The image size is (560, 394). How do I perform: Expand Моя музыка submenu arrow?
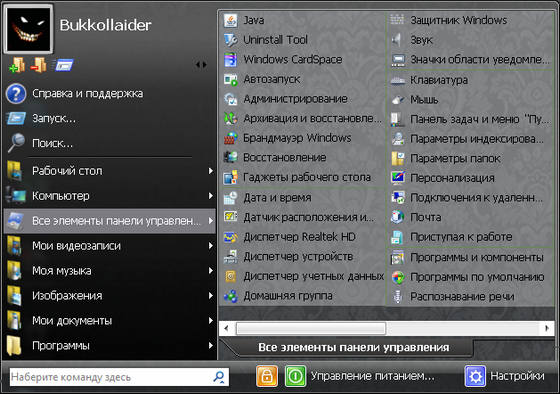(x=211, y=271)
